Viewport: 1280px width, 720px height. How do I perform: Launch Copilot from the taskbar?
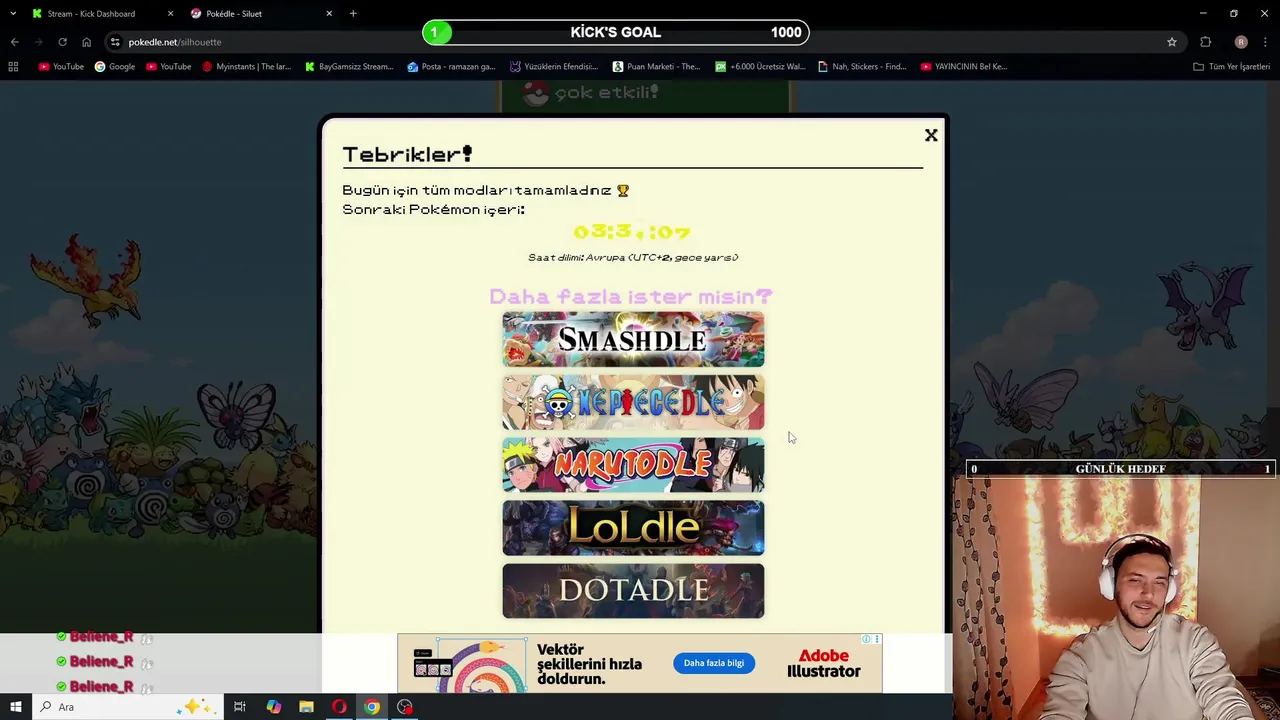(x=273, y=707)
